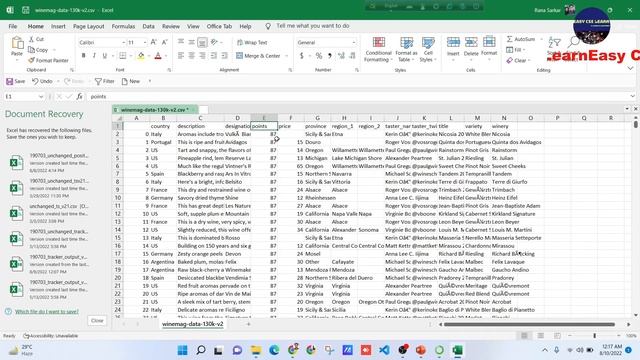The width and height of the screenshot is (640, 360).
Task: Apply Accounting dollar number format
Action: [x=302, y=56]
